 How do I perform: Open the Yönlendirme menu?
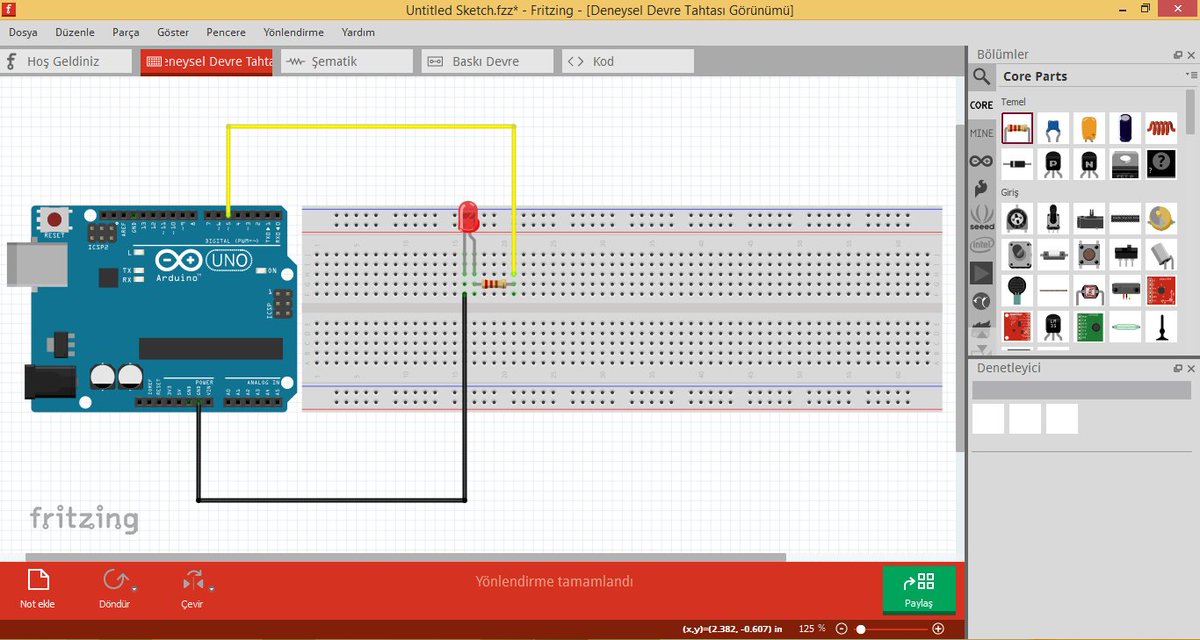[294, 32]
